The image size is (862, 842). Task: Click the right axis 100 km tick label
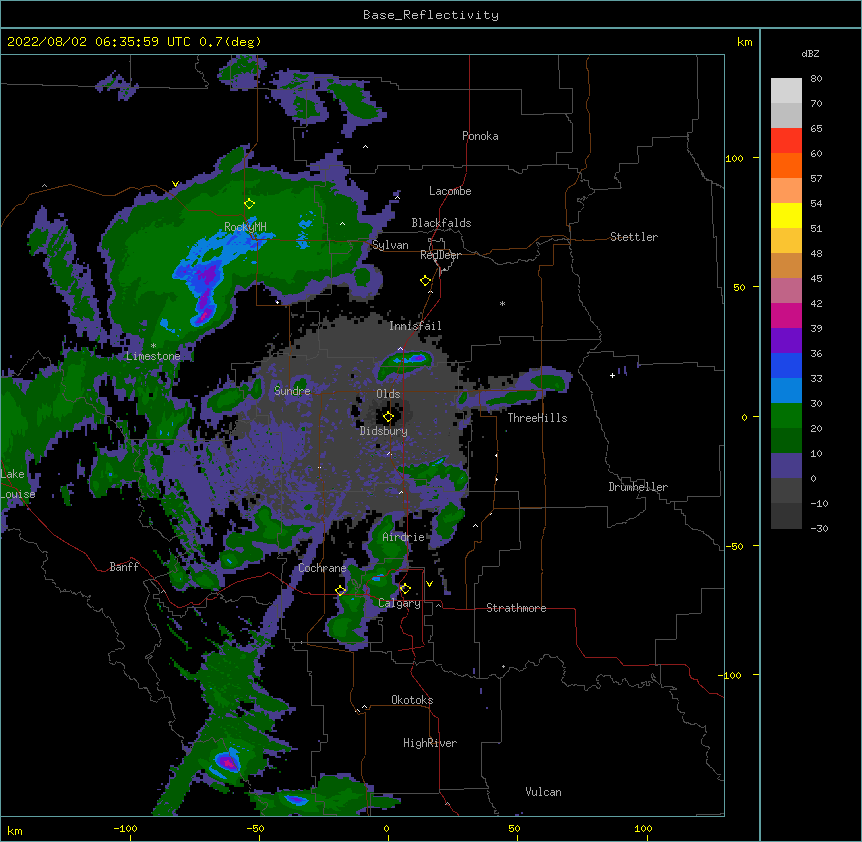pos(734,158)
